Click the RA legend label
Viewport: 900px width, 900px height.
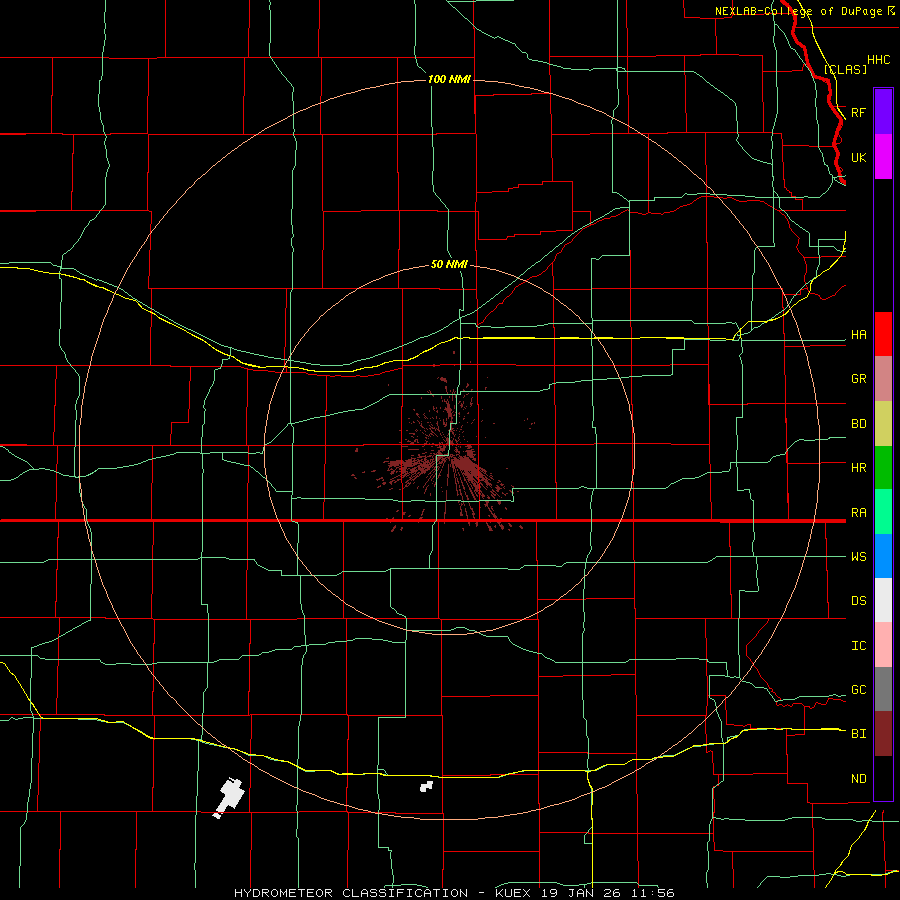click(859, 513)
